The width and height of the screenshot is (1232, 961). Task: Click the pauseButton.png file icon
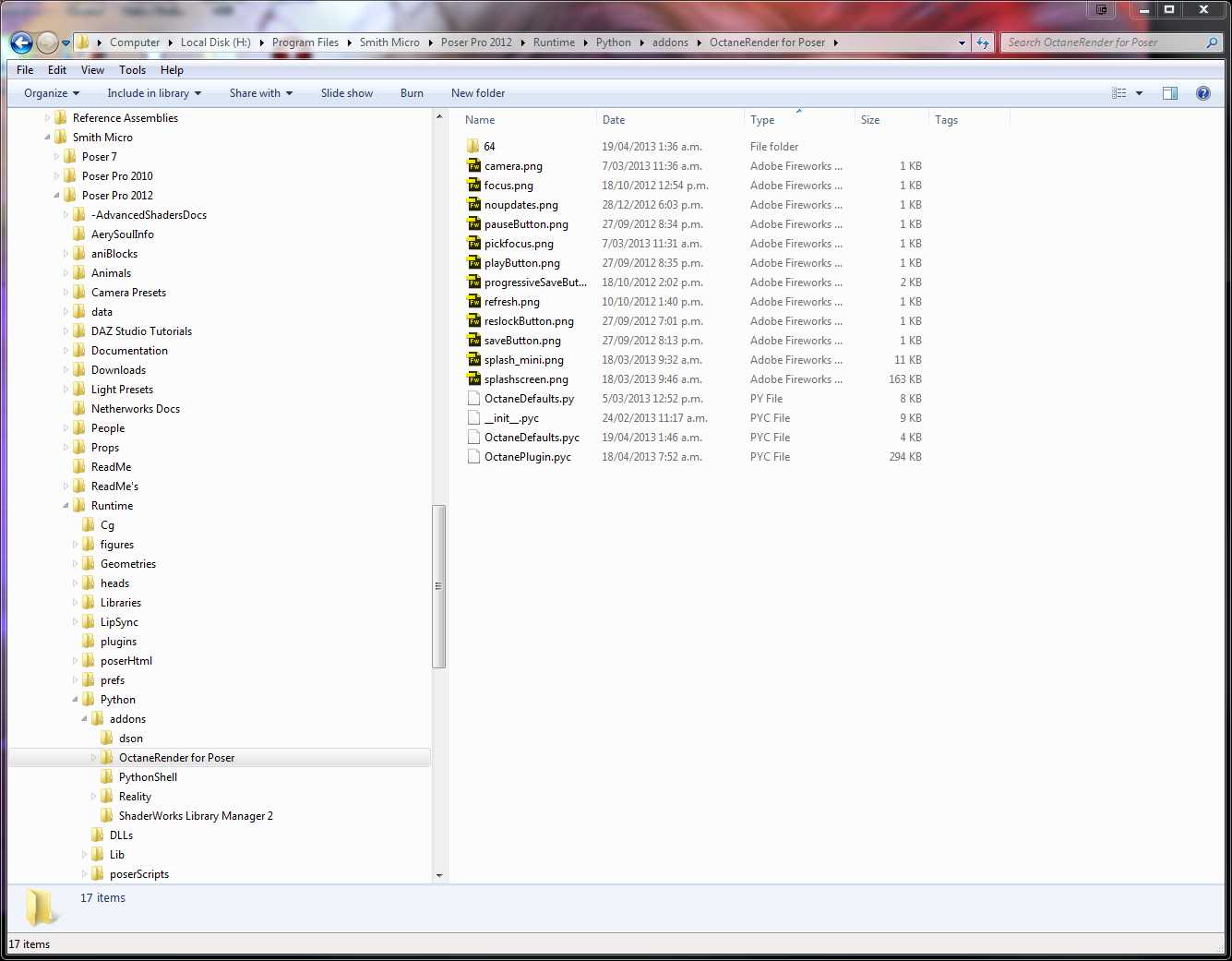474,224
